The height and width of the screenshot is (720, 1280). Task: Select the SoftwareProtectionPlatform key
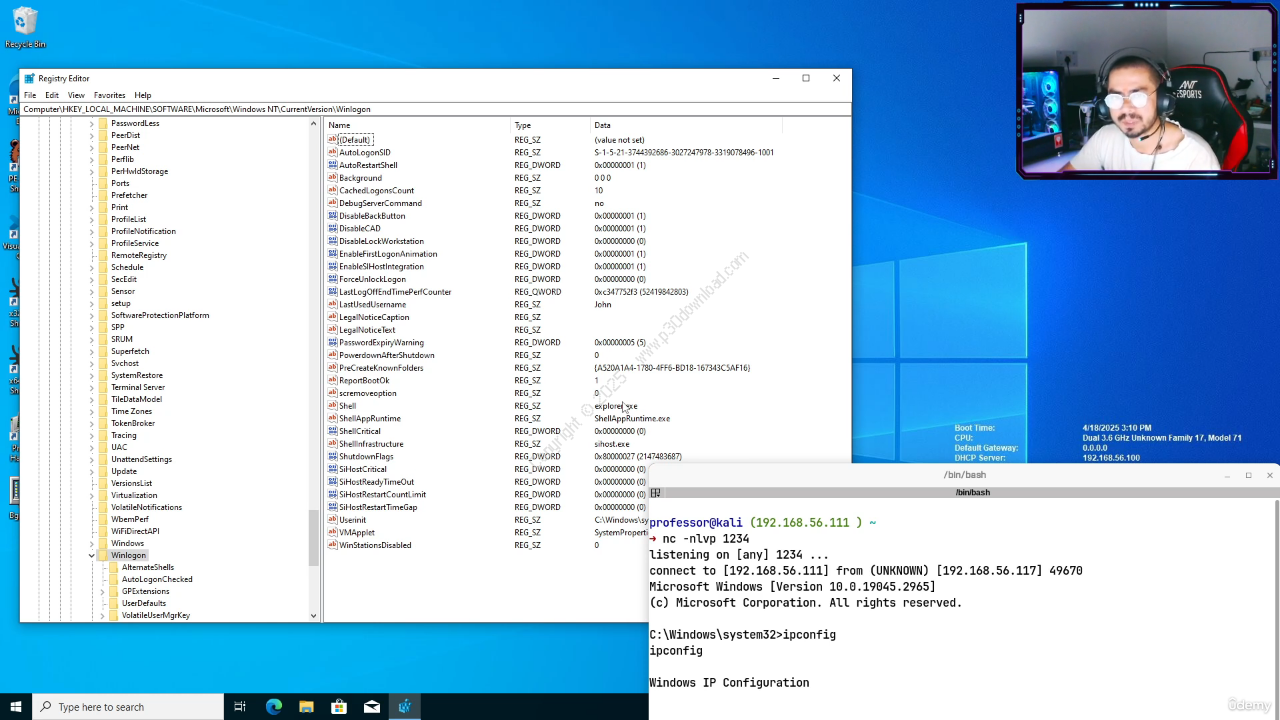[x=160, y=315]
